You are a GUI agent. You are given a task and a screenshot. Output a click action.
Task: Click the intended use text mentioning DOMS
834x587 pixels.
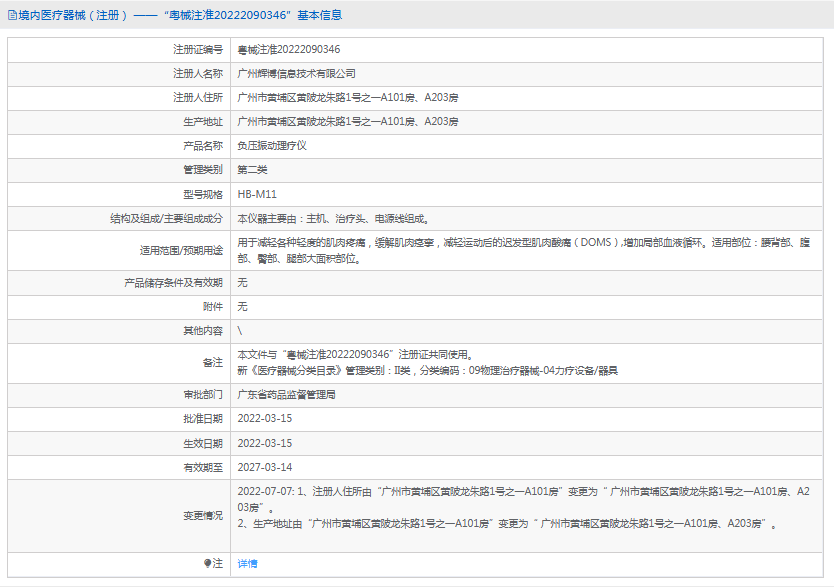(524, 250)
